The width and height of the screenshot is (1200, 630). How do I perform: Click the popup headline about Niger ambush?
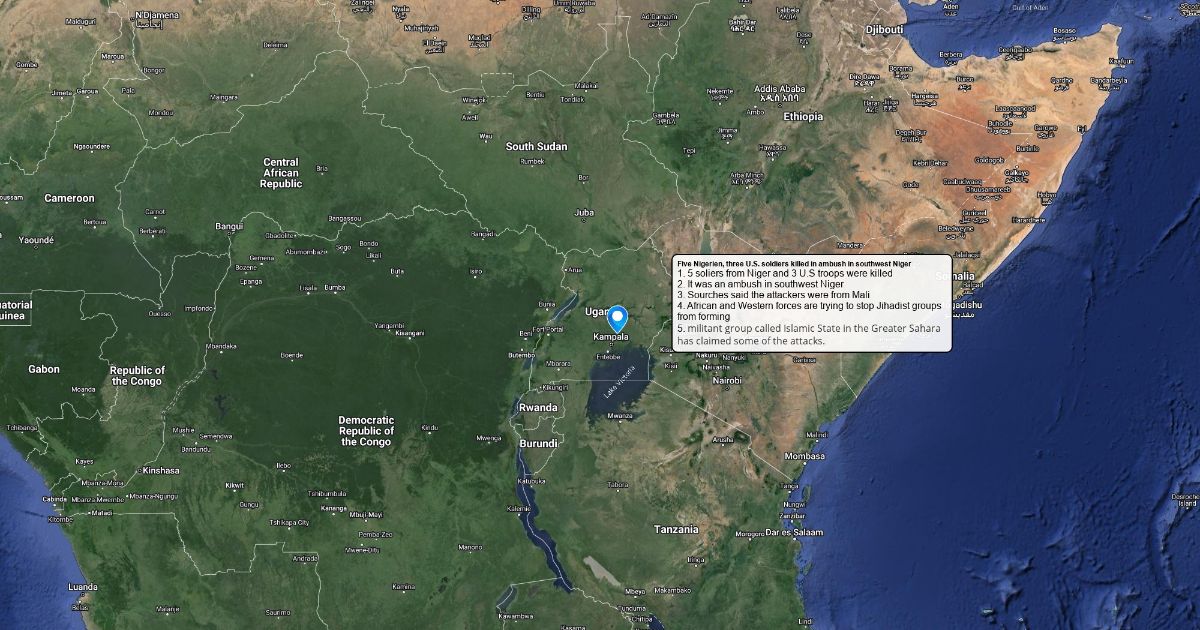point(794,263)
